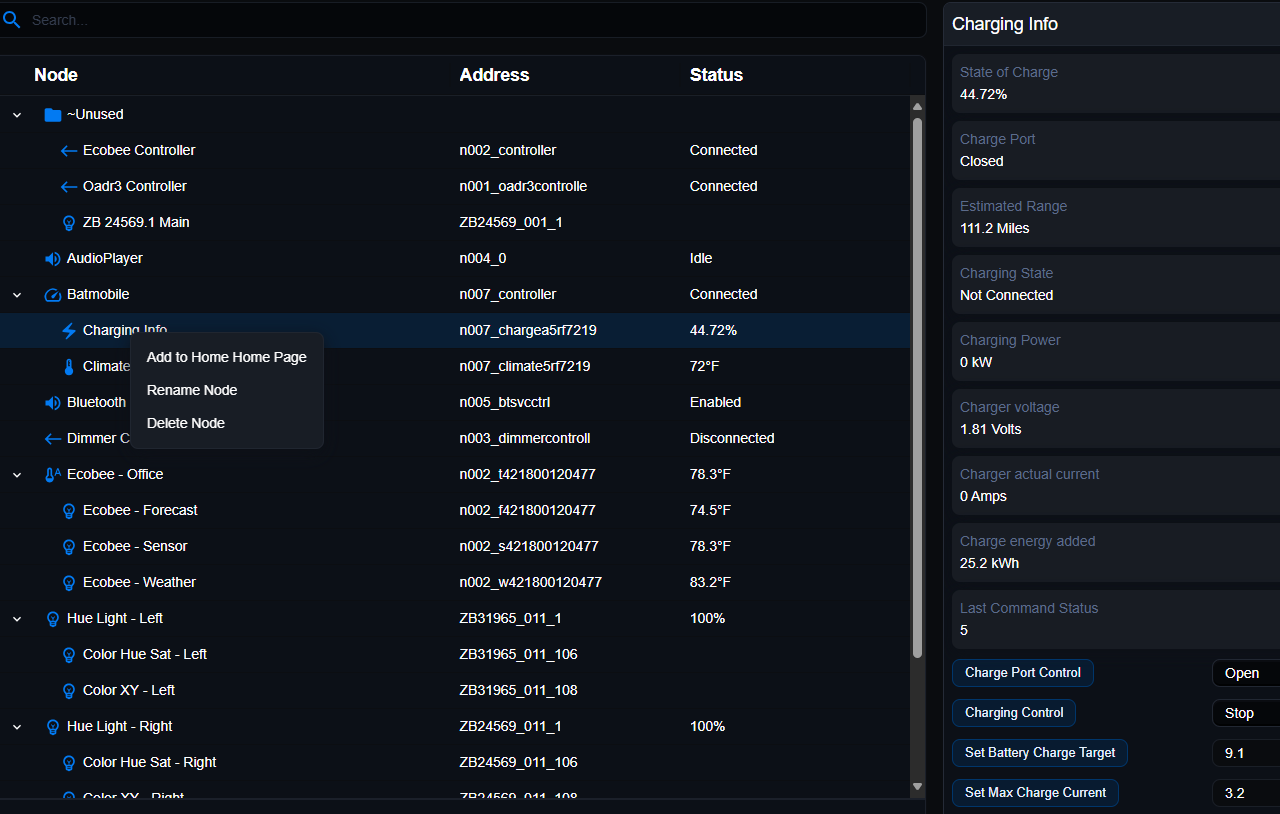Click the lightning bolt icon on Charging Info
1280x814 pixels.
[68, 330]
